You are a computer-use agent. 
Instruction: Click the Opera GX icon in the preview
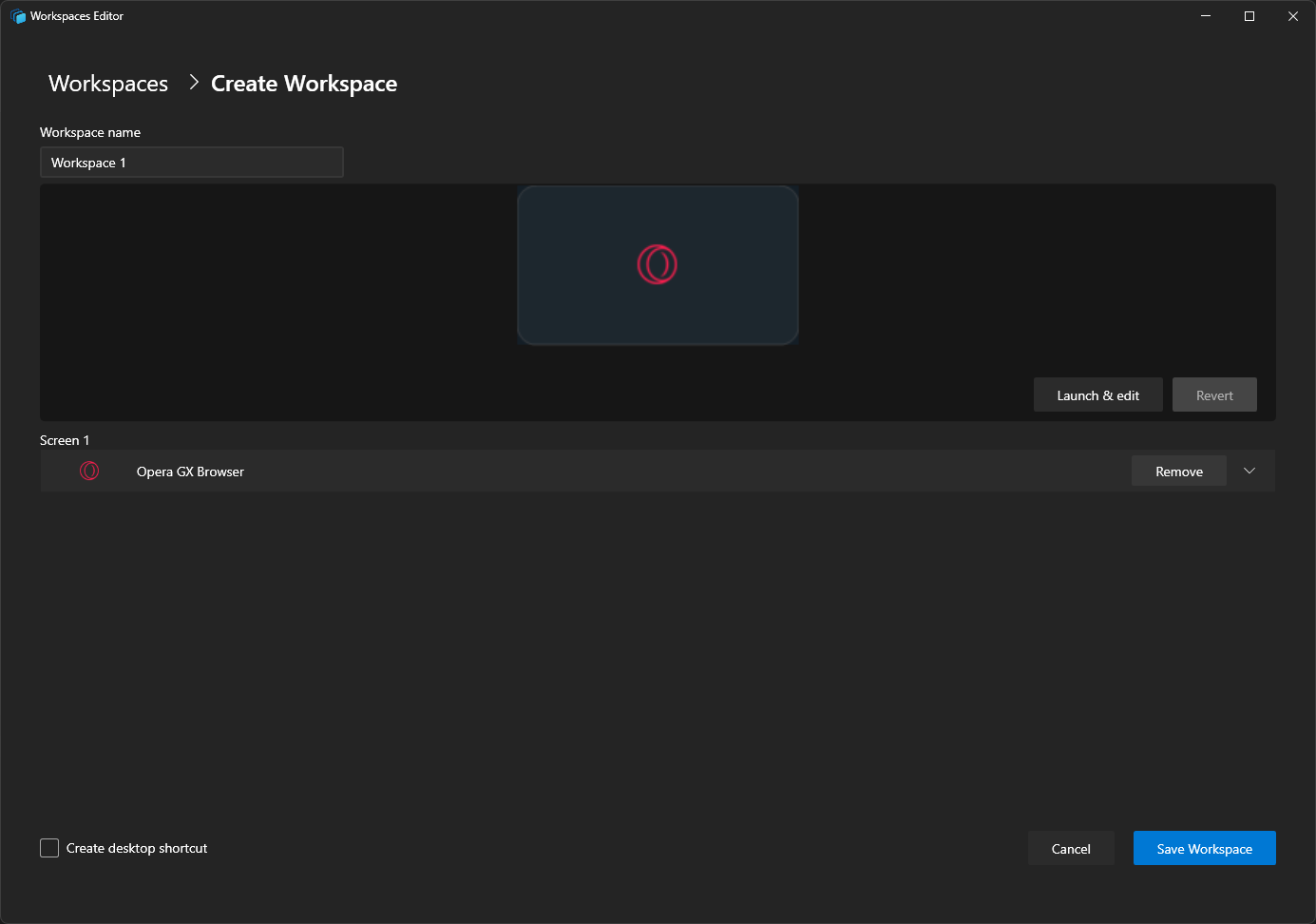[x=657, y=264]
